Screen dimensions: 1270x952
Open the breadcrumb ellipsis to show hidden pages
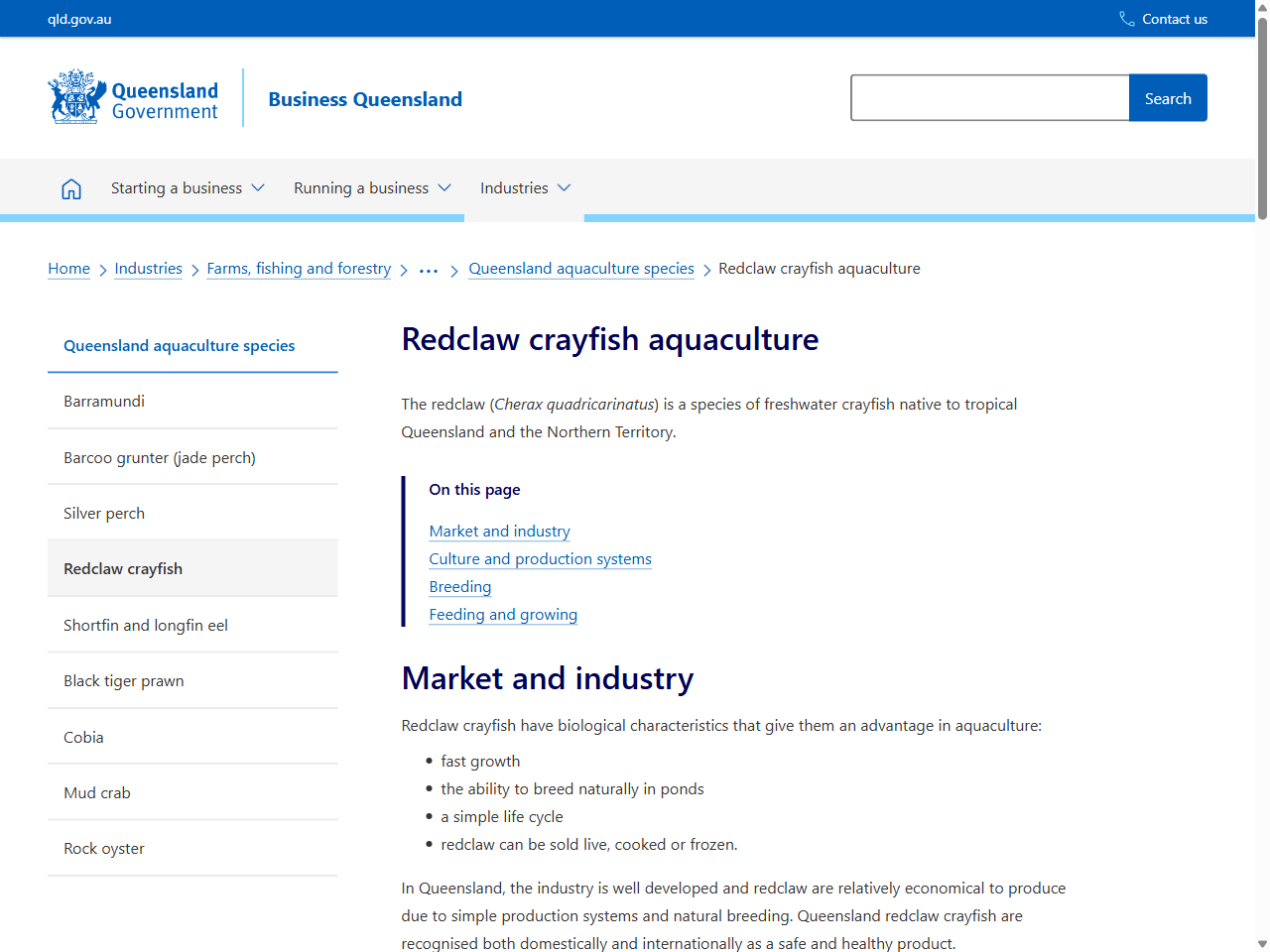pyautogui.click(x=428, y=268)
